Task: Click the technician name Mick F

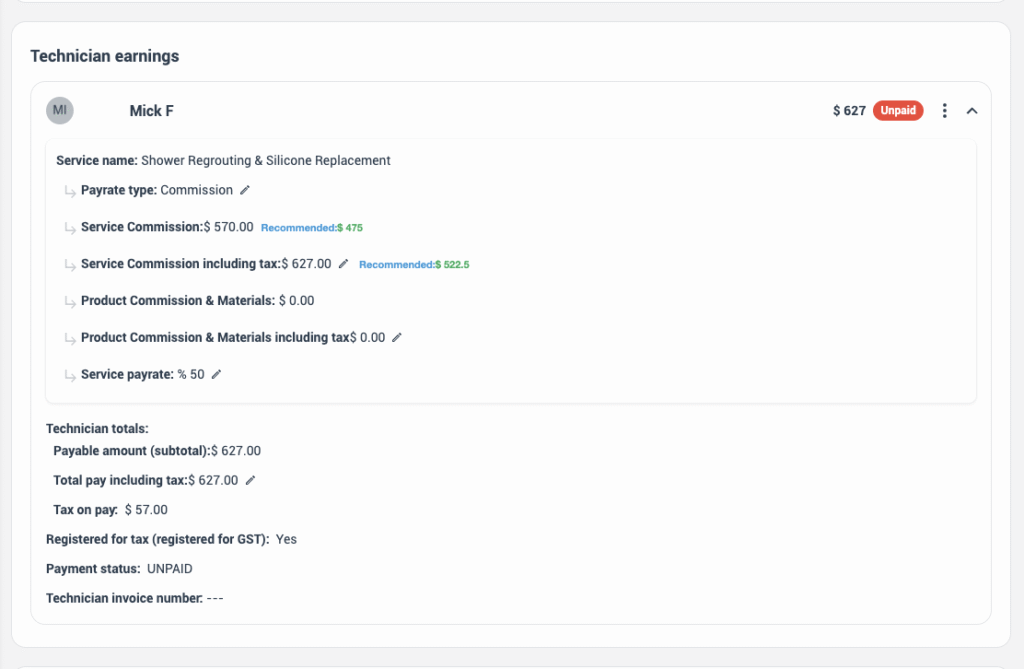Action: click(151, 111)
